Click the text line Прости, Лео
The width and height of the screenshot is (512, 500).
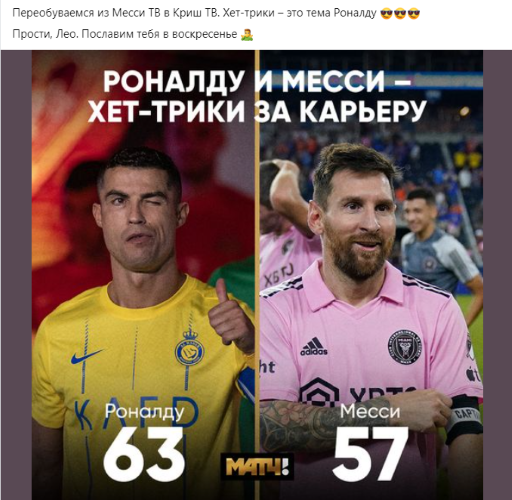coord(133,34)
